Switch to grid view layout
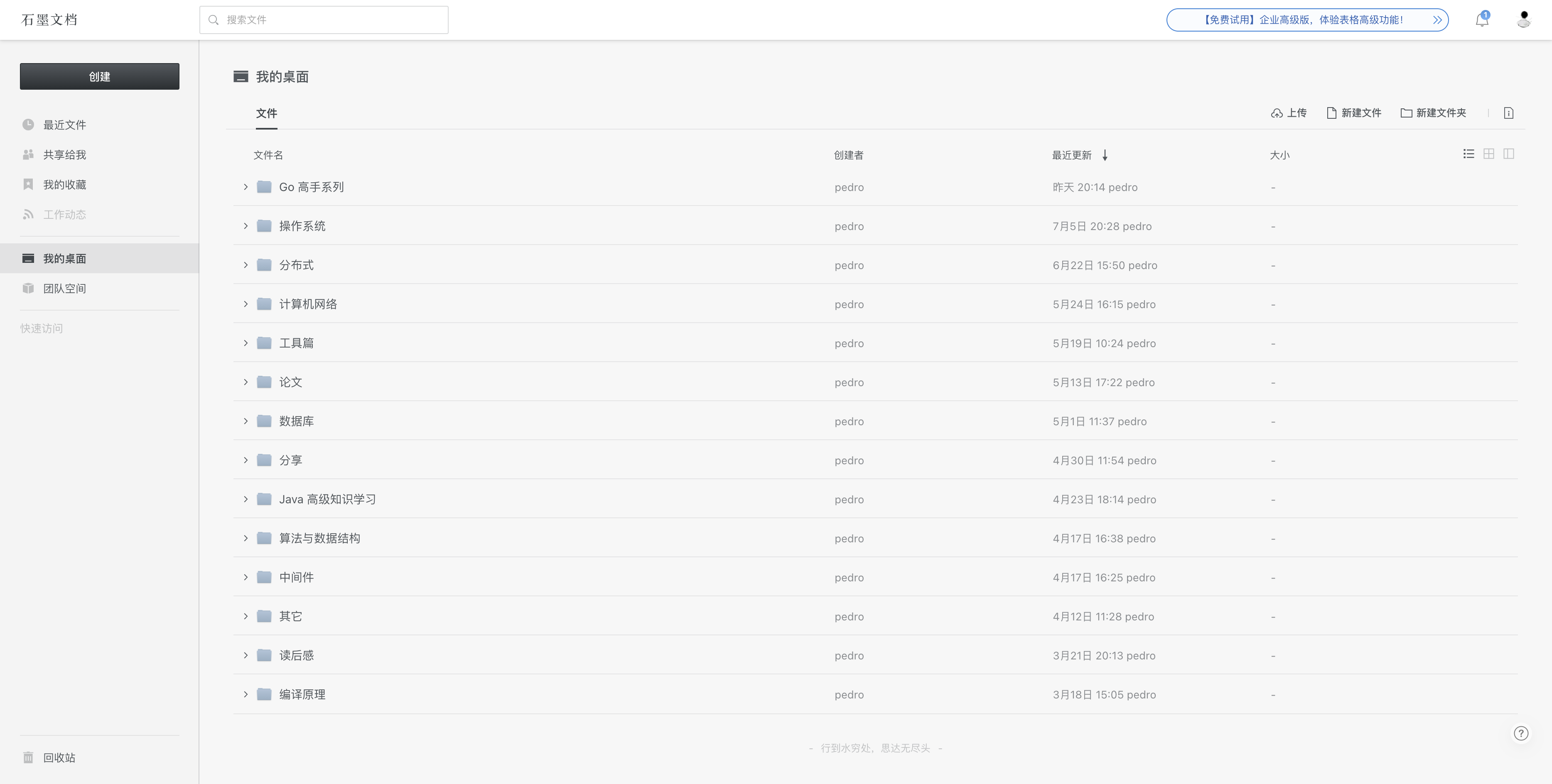Viewport: 1552px width, 784px height. point(1488,154)
